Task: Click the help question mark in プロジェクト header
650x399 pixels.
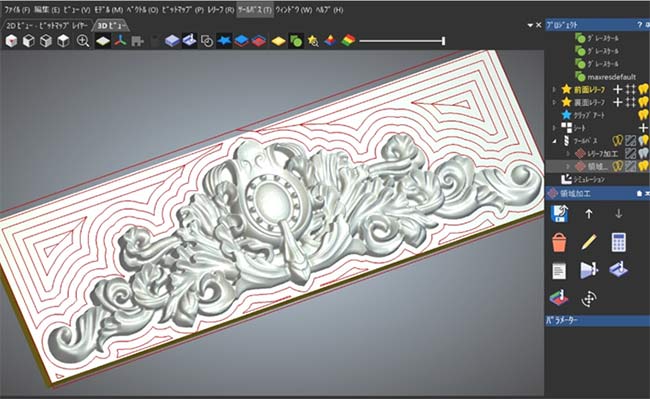Action: click(x=639, y=25)
